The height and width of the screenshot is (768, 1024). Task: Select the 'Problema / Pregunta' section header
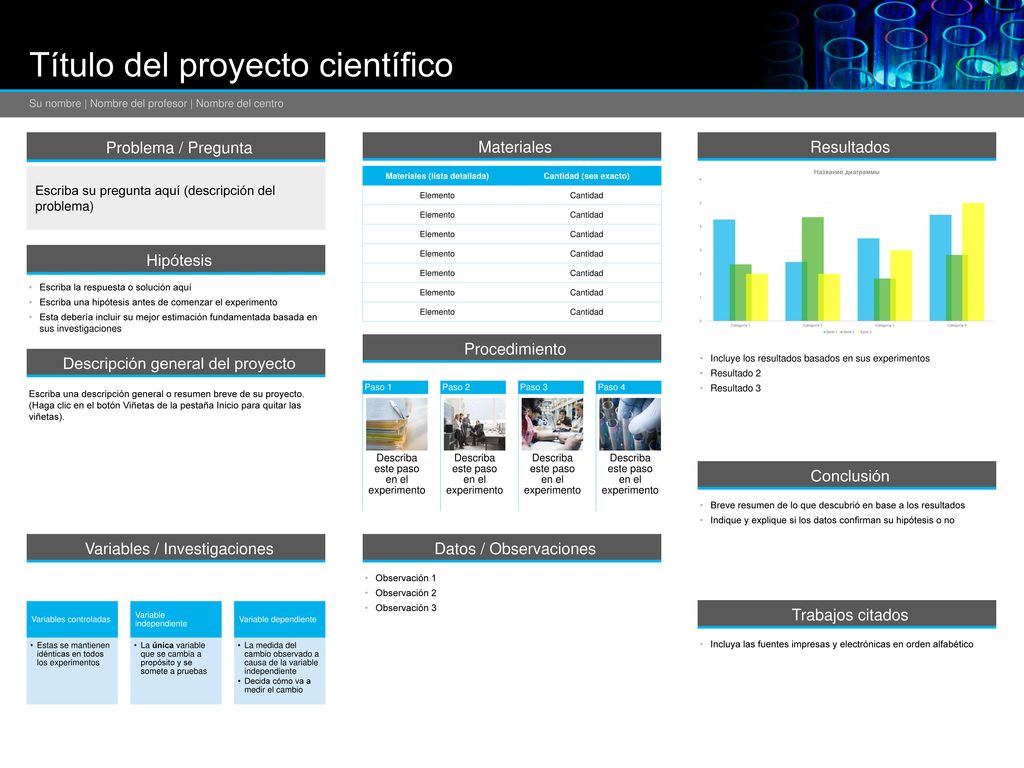(176, 147)
